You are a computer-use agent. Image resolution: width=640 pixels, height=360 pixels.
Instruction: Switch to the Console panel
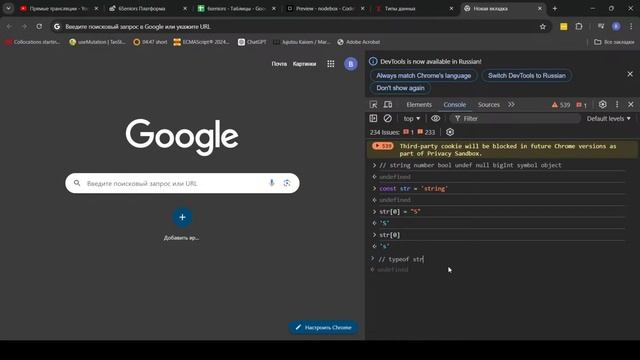(455, 104)
